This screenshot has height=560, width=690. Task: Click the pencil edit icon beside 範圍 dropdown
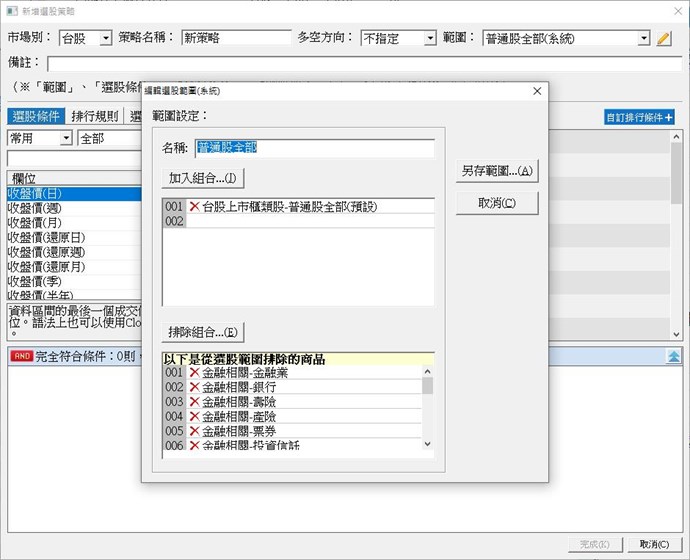664,39
